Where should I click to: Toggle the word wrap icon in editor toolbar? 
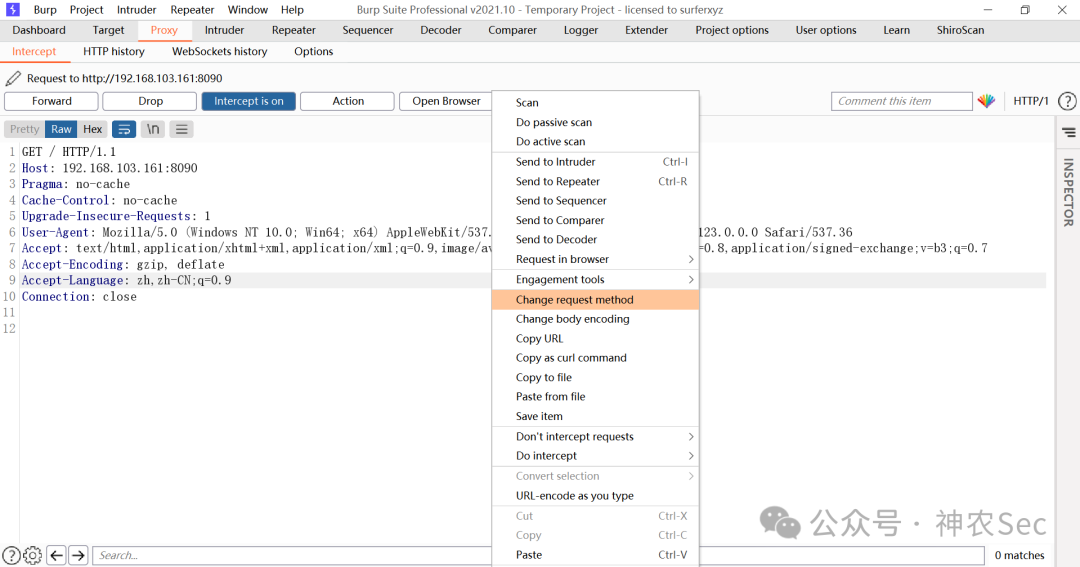pyautogui.click(x=124, y=130)
